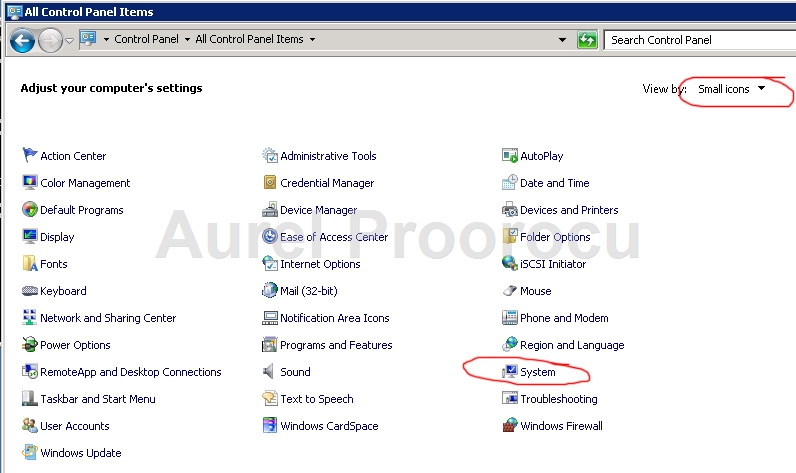Open the Action Center flag icon
The image size is (796, 473).
click(29, 155)
